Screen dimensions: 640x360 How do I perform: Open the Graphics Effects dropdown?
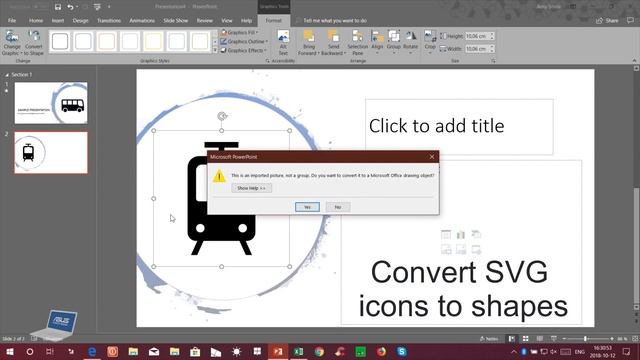tap(244, 50)
